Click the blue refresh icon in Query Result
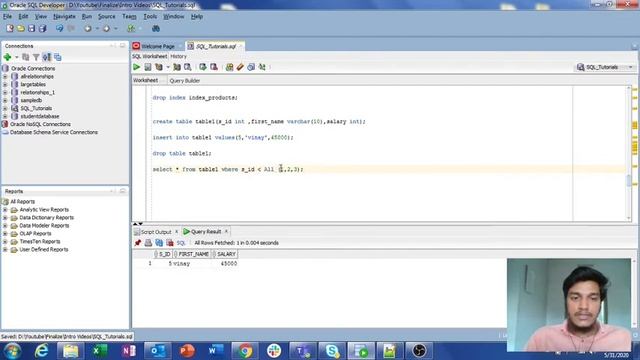Image resolution: width=640 pixels, height=360 pixels. click(x=159, y=243)
